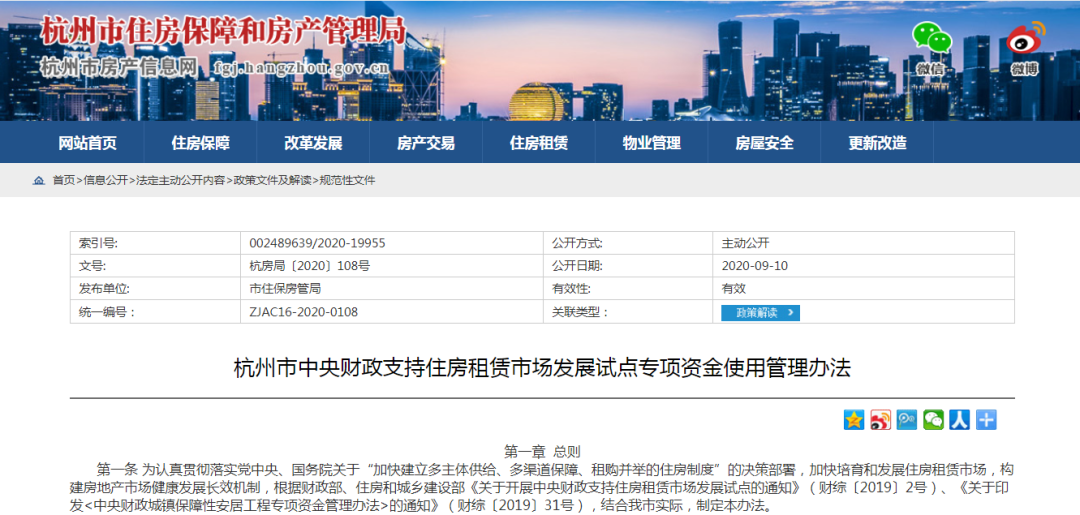Click the home icon in breadcrumb
Screen dimensions: 1080x515
[39, 181]
